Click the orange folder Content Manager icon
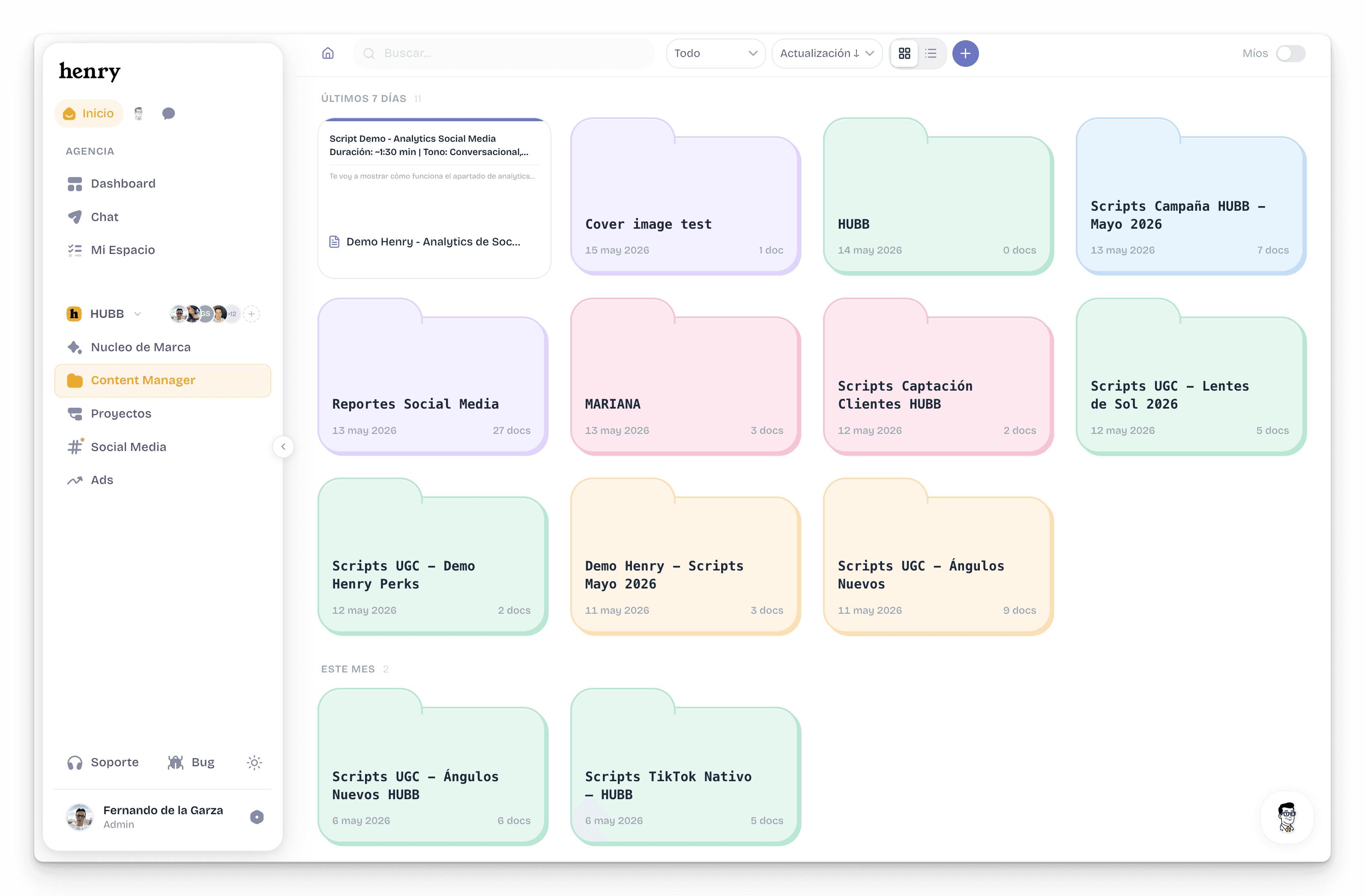The height and width of the screenshot is (896, 1365). coord(75,380)
